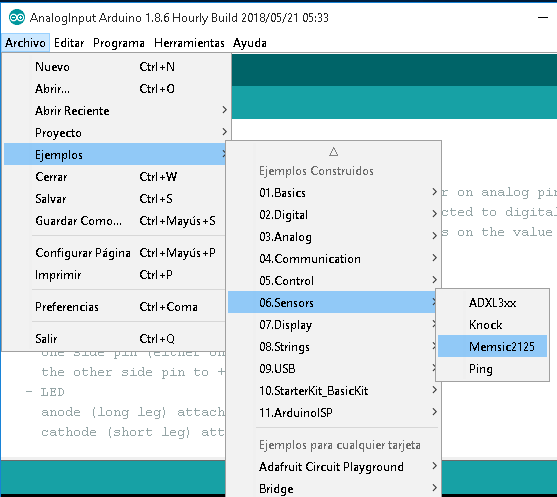Open the Ping sensor example
Screen dimensions: 557x497
[492, 369]
